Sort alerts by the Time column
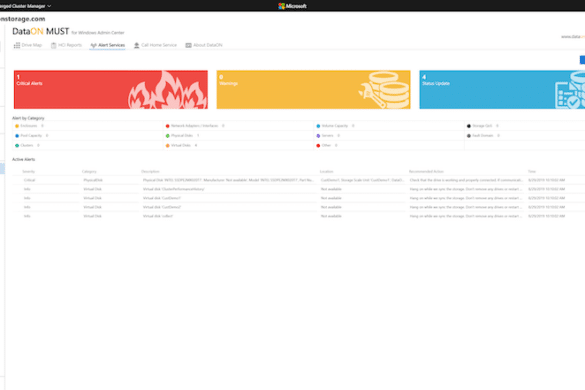The height and width of the screenshot is (390, 585). point(532,172)
